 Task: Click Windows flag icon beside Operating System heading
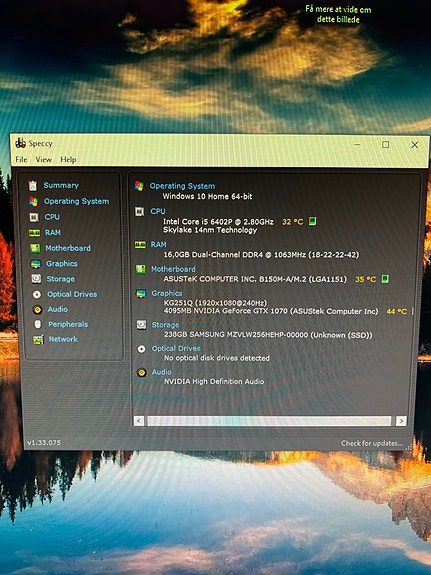click(139, 186)
